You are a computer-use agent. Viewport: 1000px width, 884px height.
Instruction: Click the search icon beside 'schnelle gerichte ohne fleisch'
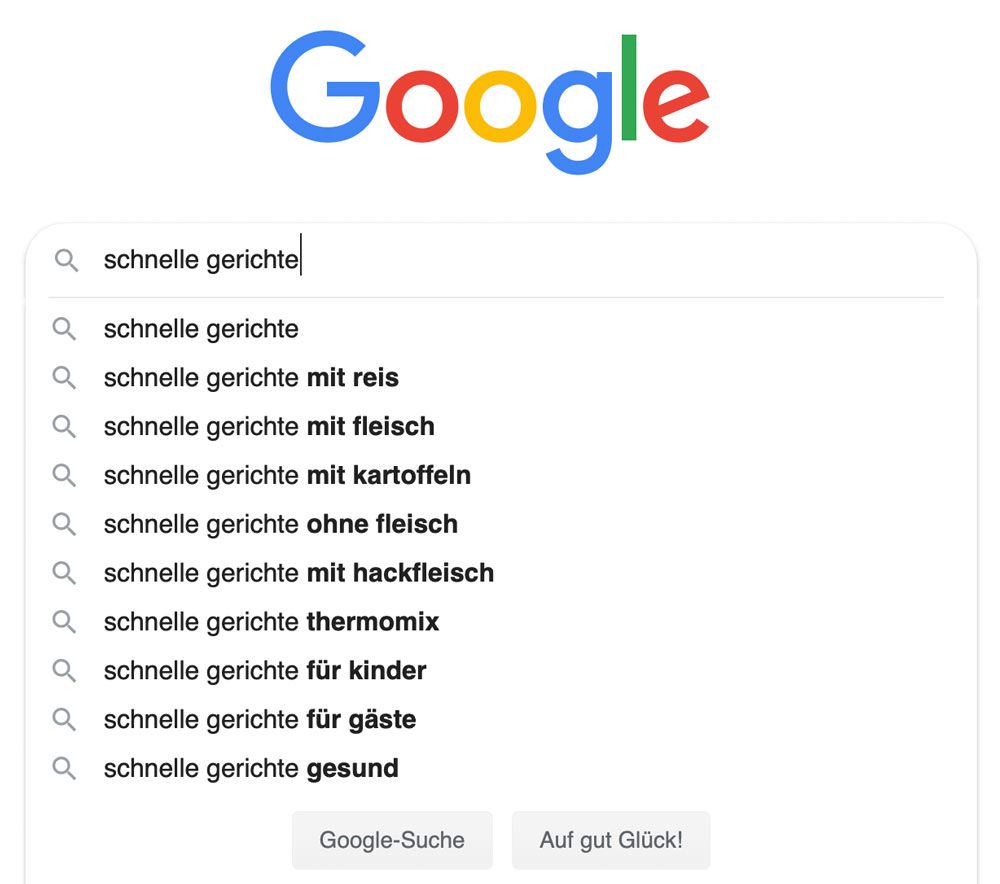coord(65,524)
